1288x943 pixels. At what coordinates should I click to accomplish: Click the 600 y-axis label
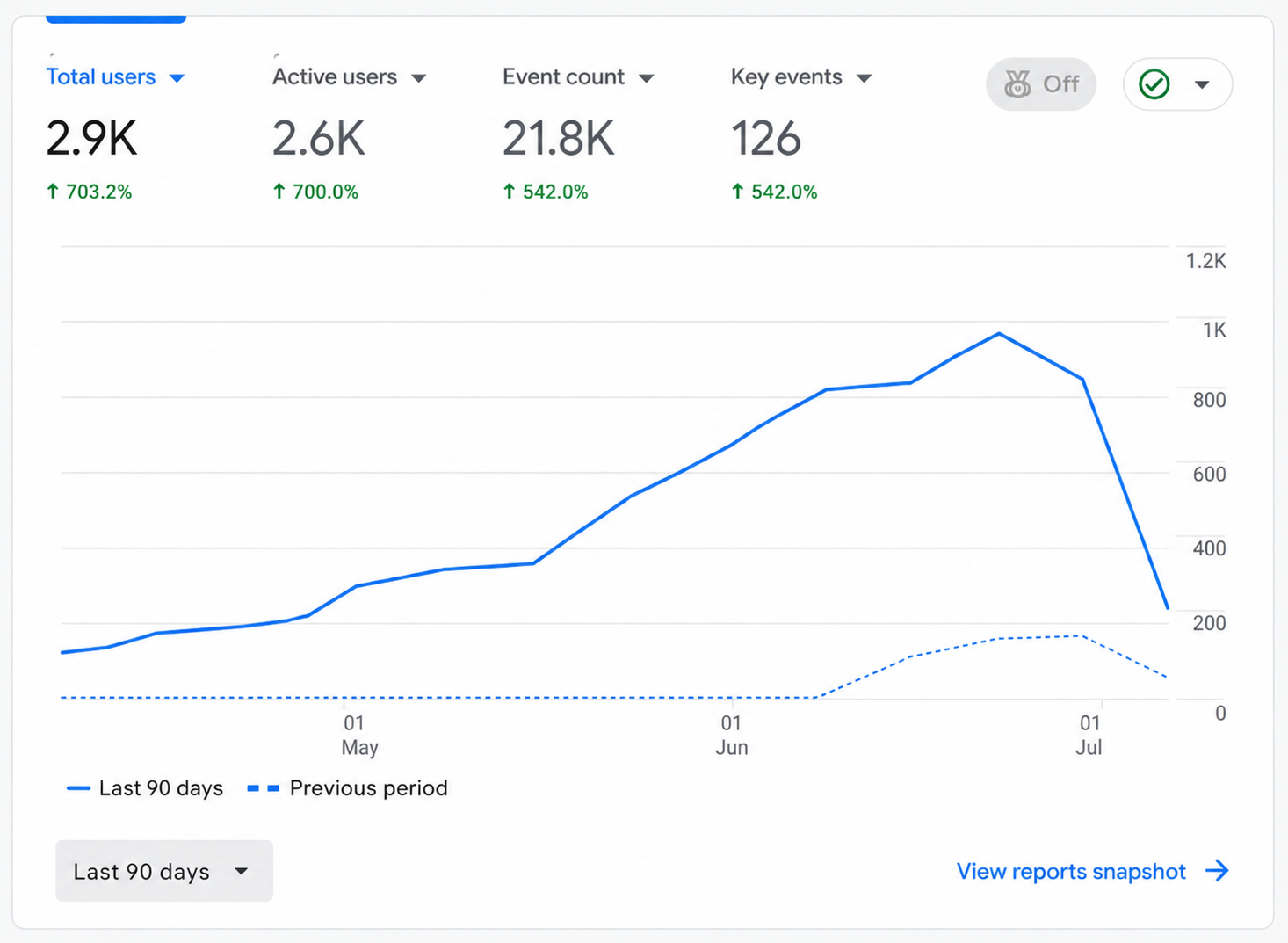coord(1209,475)
